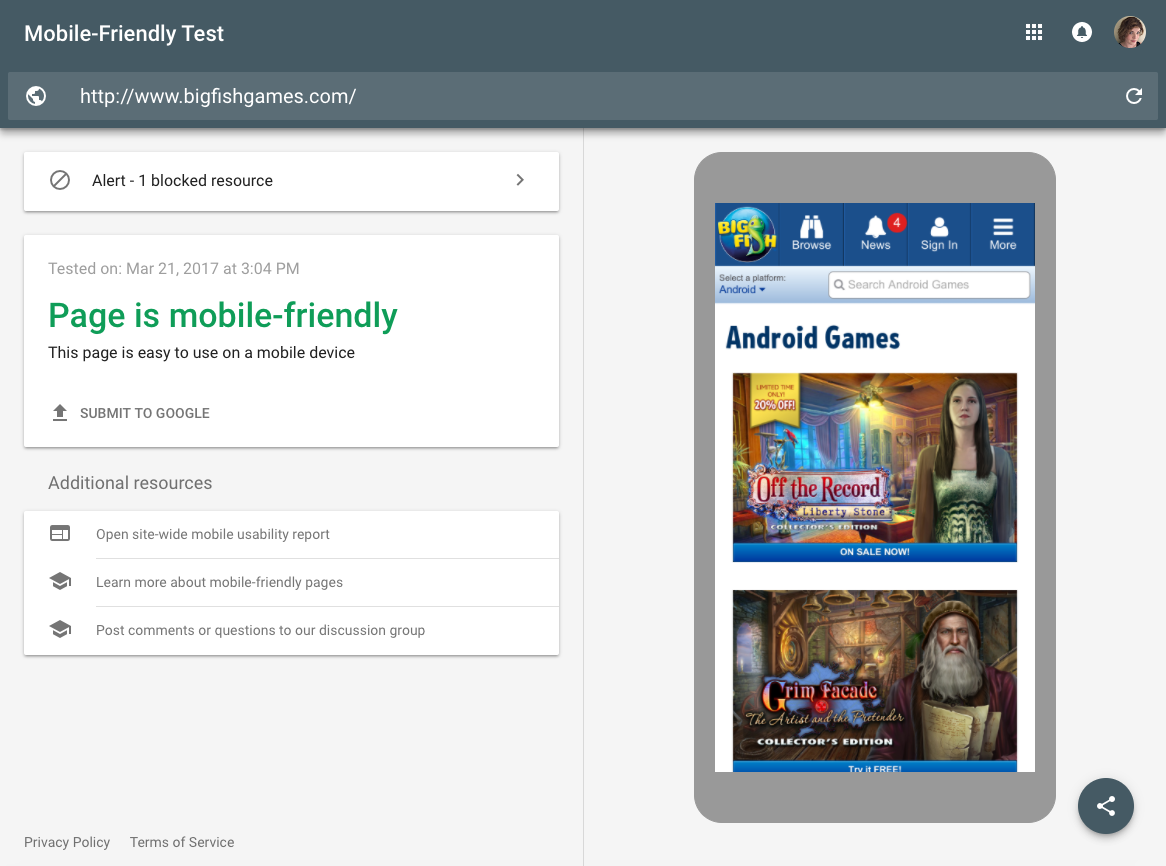The image size is (1166, 866).
Task: Click 'ON SALE NOW!' banner in preview
Action: (x=874, y=552)
